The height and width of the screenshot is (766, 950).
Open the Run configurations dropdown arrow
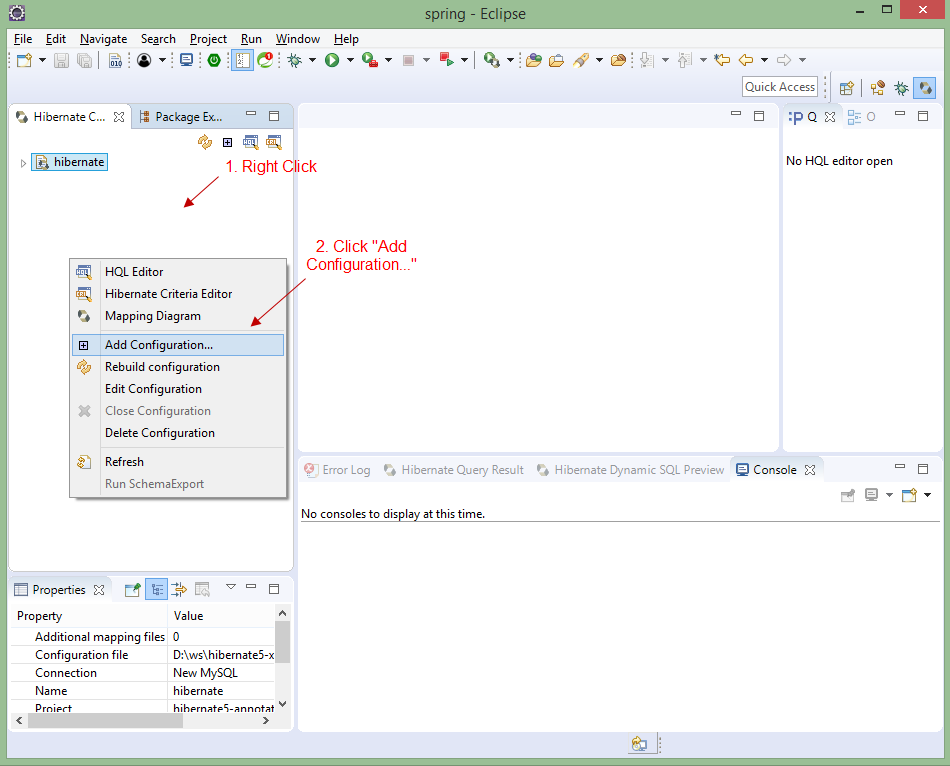[350, 60]
